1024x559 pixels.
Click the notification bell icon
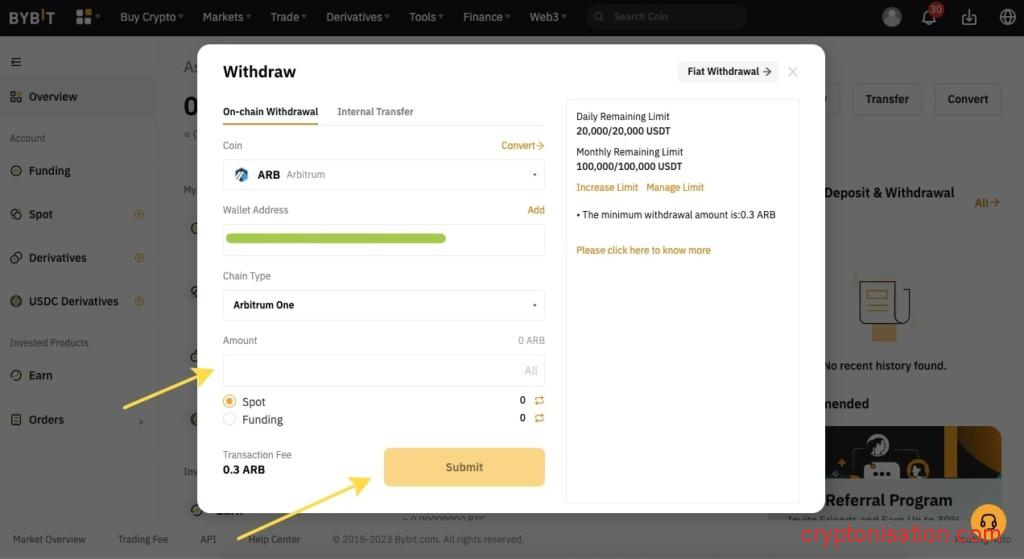929,17
